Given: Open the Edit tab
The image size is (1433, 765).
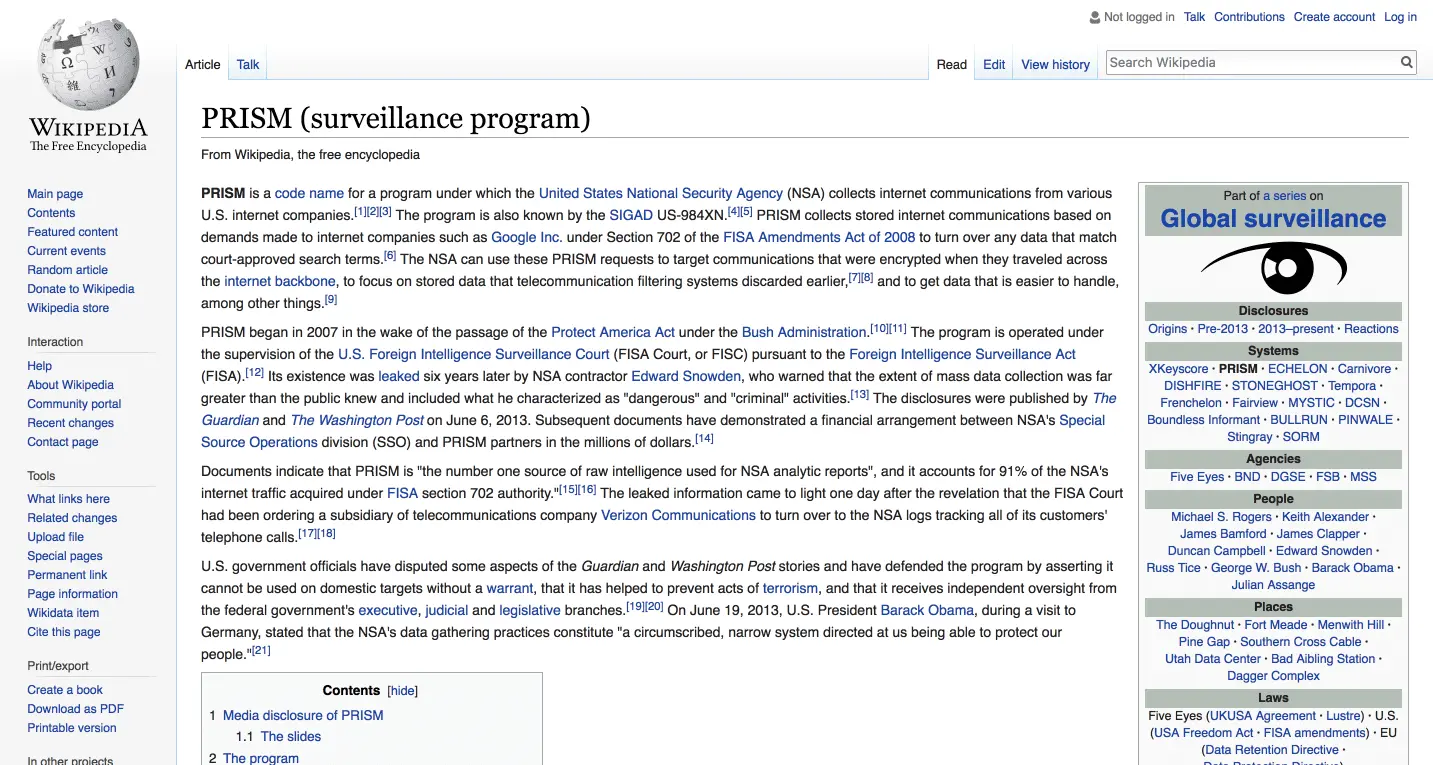Looking at the screenshot, I should click(994, 65).
